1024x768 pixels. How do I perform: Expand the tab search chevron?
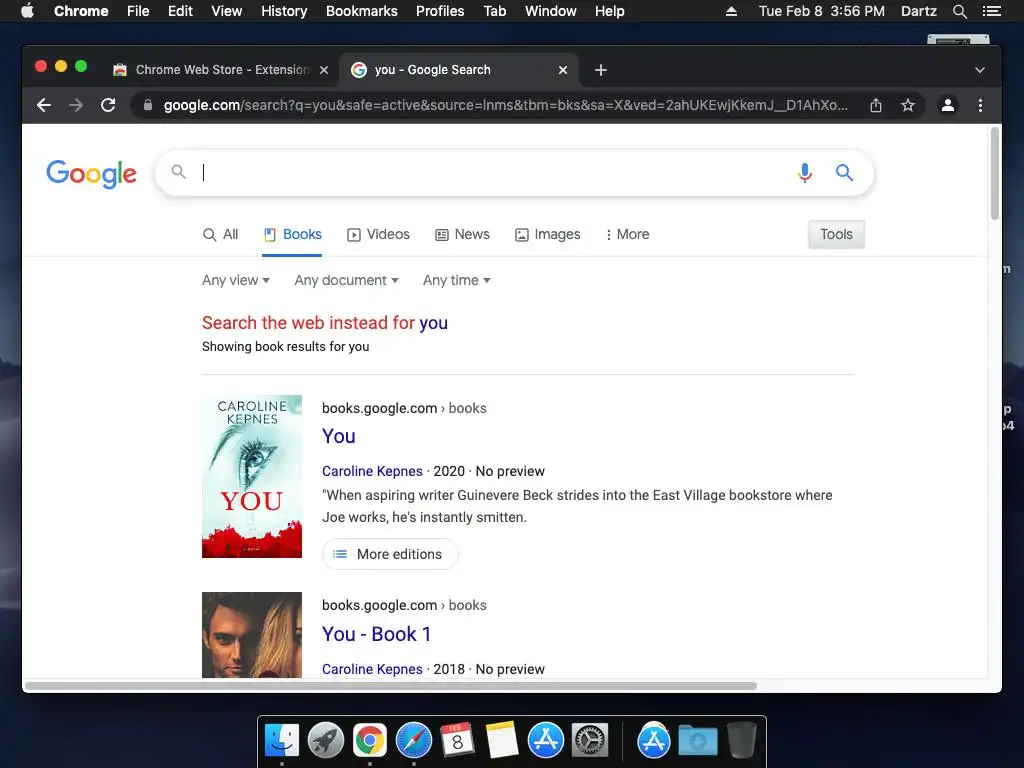[x=980, y=70]
